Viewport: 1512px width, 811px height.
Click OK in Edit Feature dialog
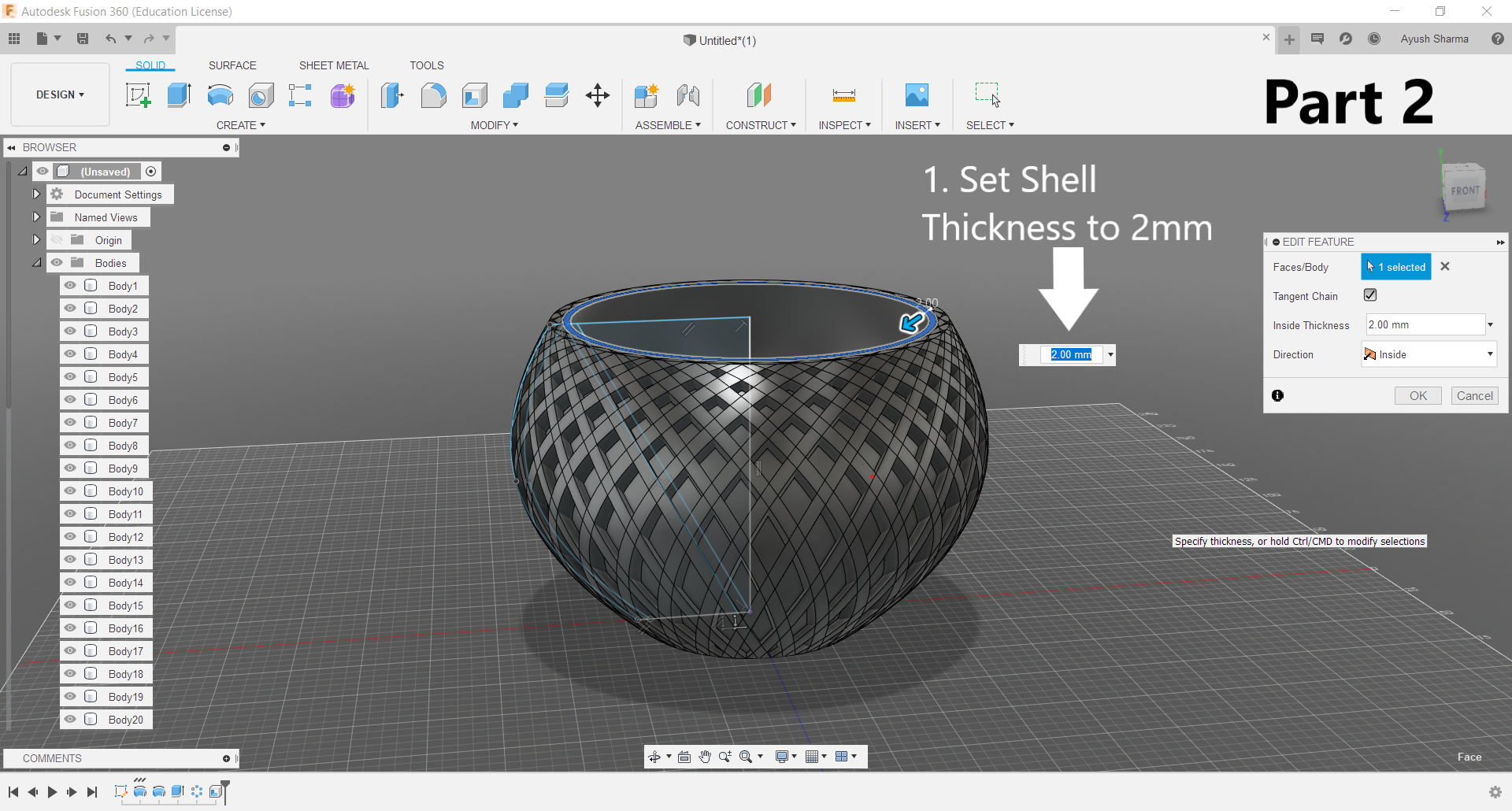pos(1418,396)
